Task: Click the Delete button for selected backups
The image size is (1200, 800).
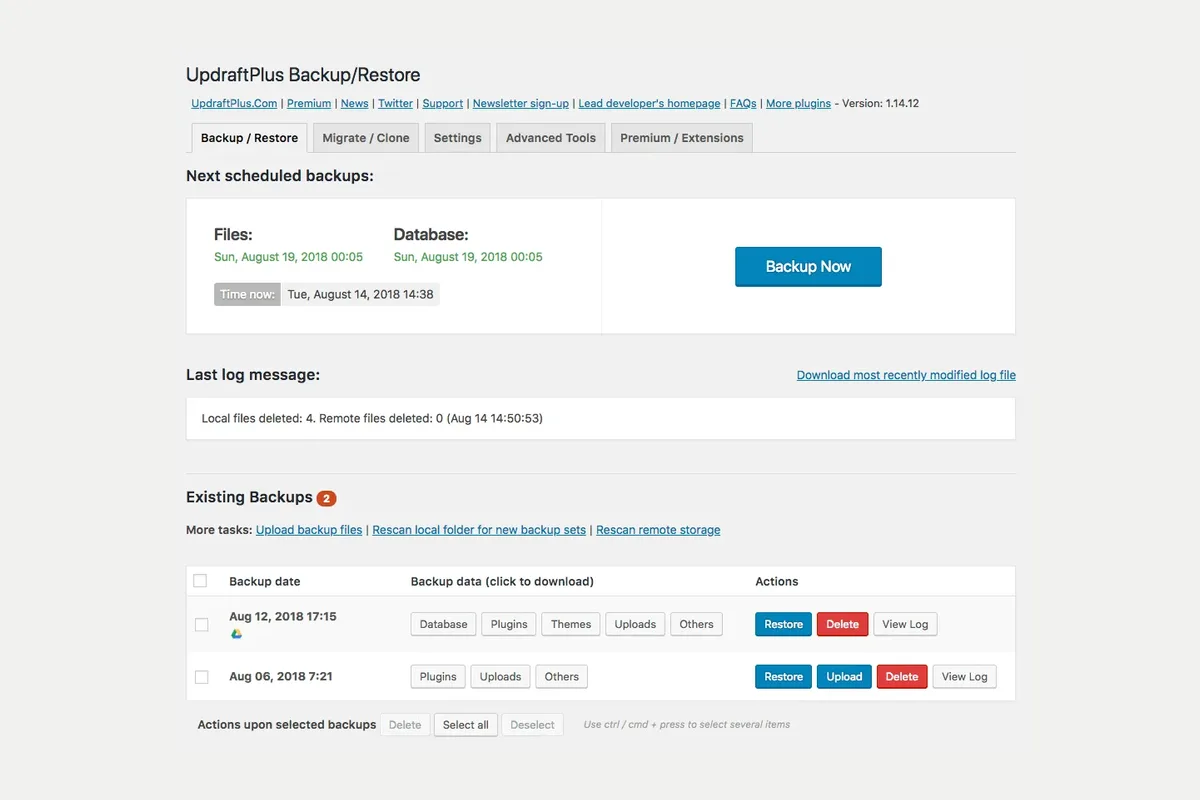Action: click(x=405, y=725)
